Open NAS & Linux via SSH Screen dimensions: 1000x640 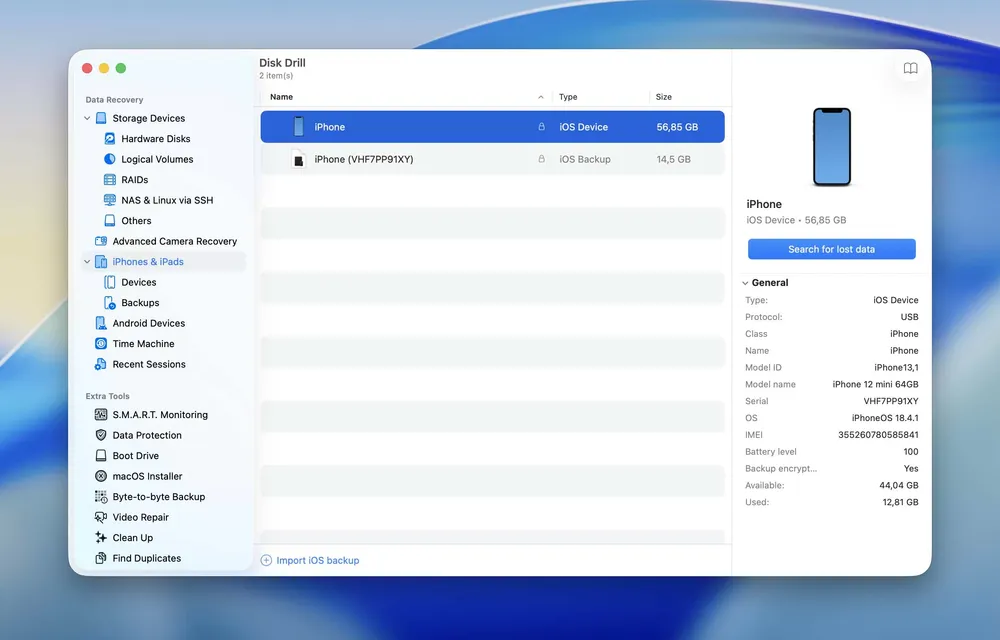(165, 200)
